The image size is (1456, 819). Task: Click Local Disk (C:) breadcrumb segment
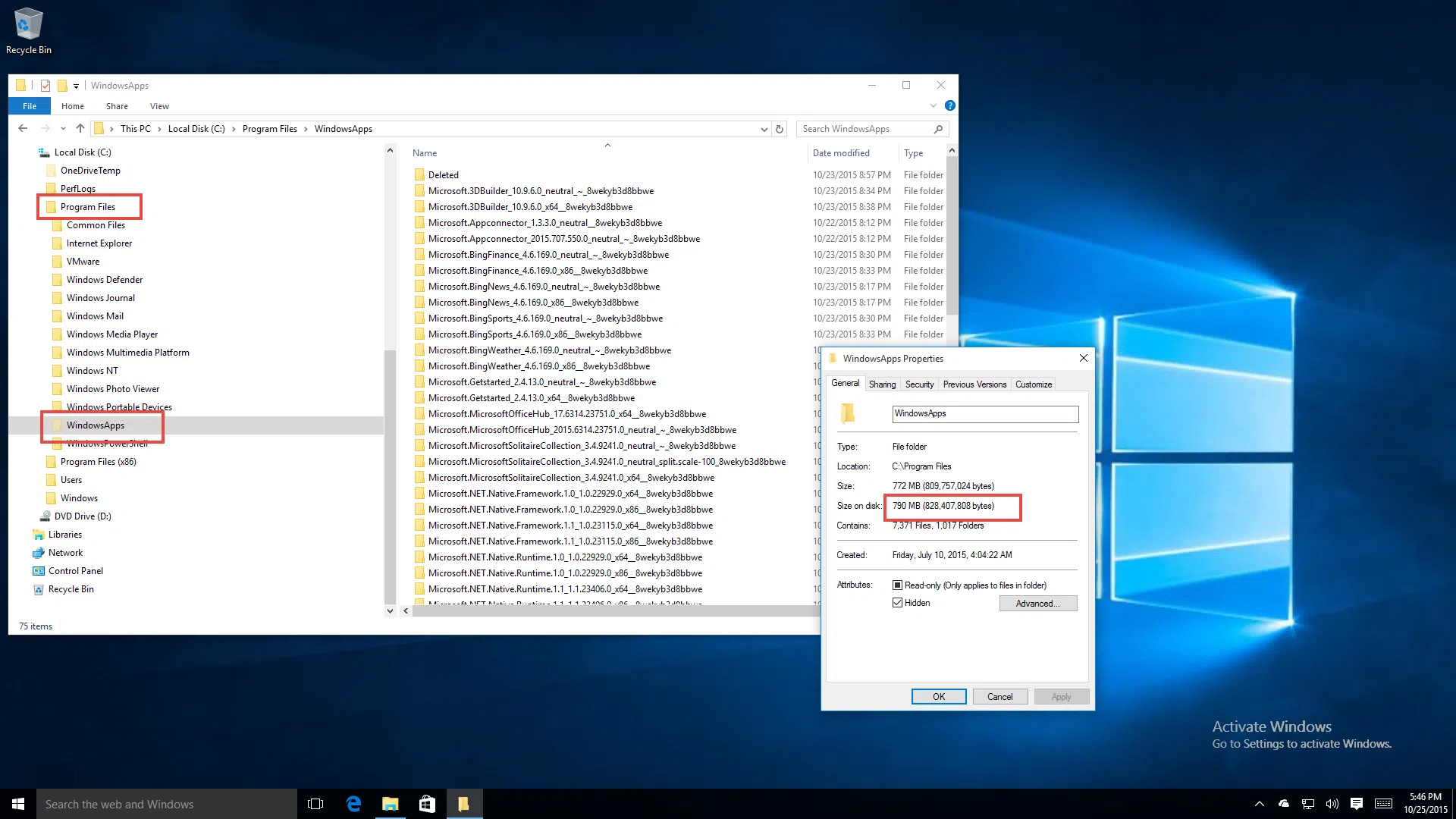pos(196,129)
